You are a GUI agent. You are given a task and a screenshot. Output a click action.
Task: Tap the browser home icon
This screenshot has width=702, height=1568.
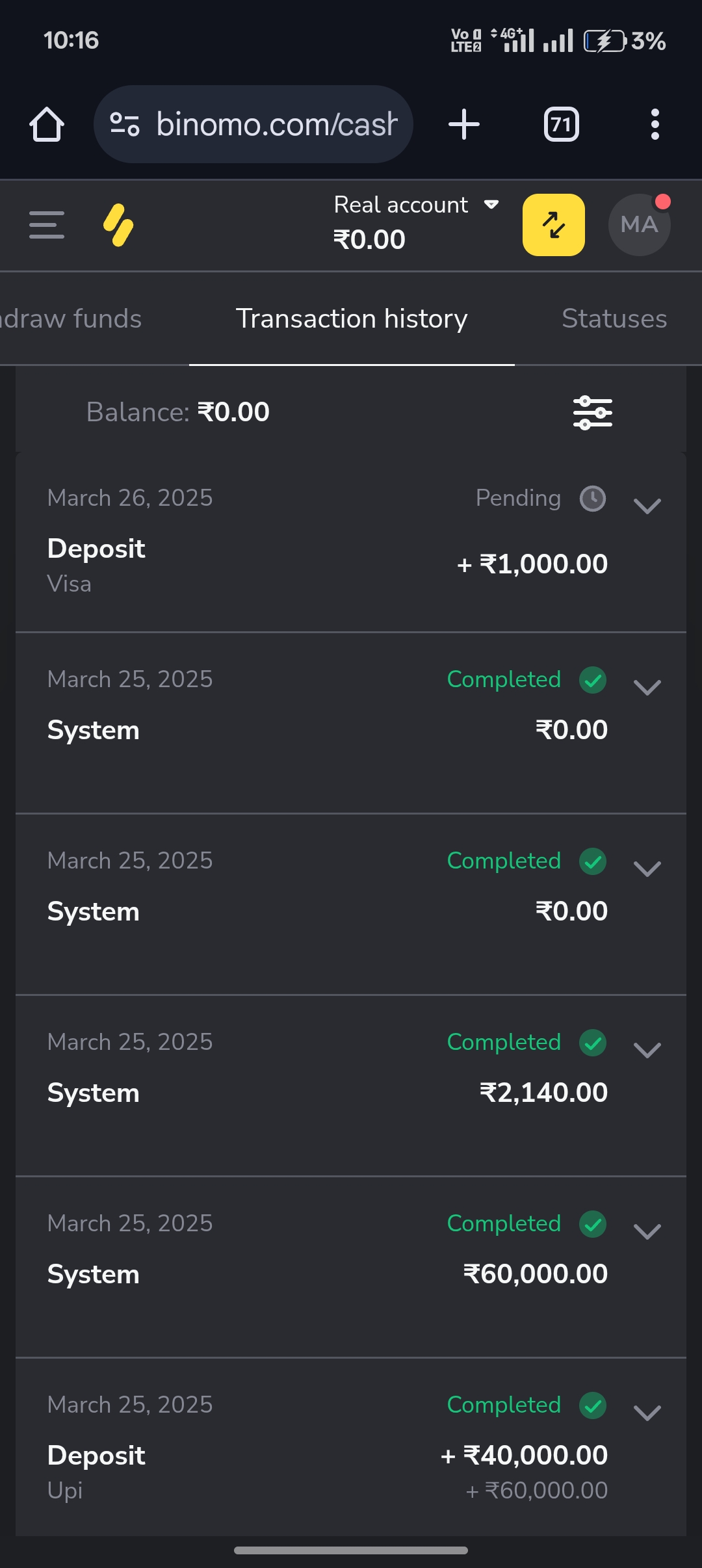coord(47,124)
